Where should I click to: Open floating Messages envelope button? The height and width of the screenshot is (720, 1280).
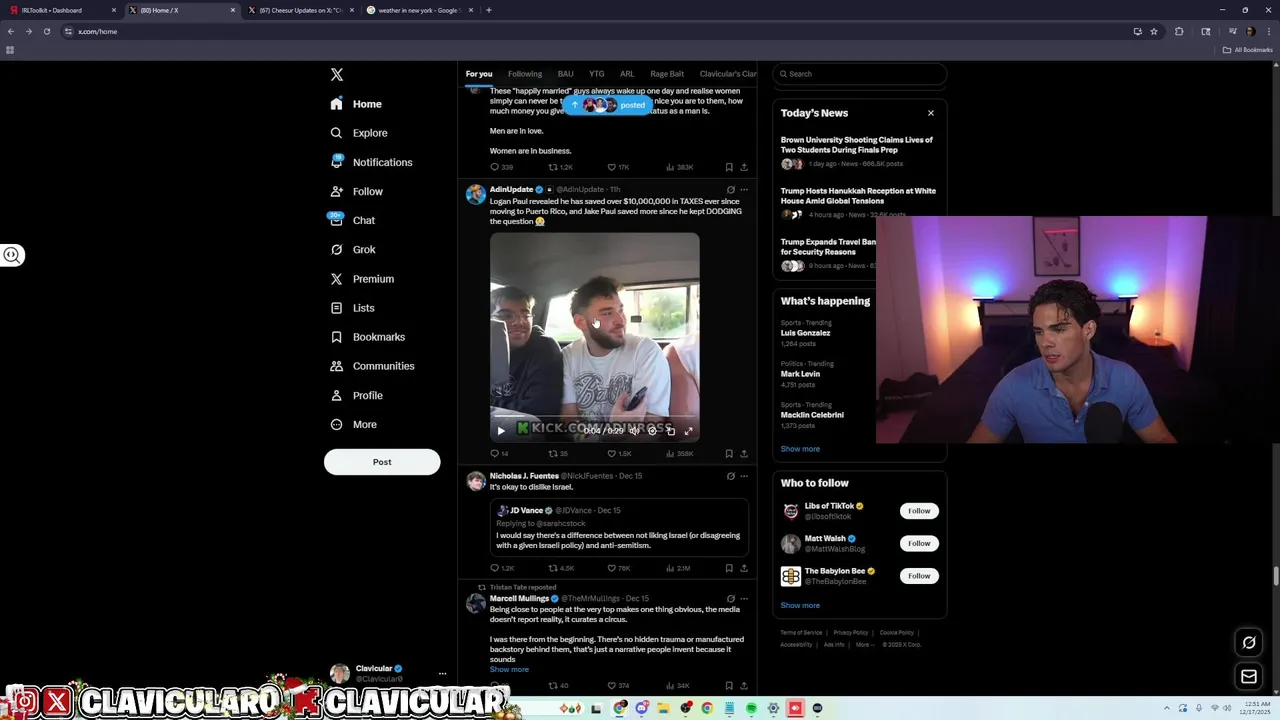[1249, 677]
